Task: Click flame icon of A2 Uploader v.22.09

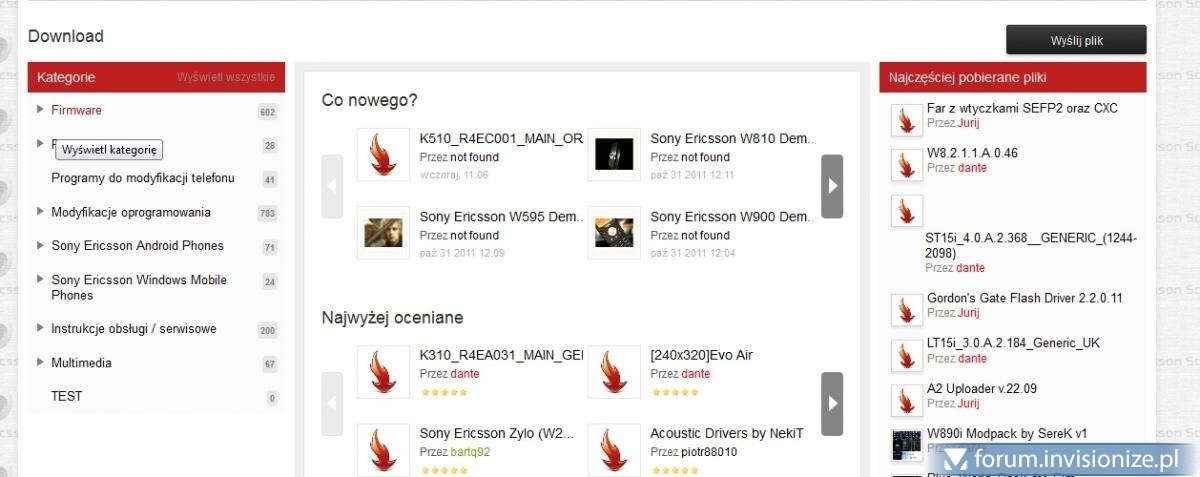Action: tap(907, 401)
